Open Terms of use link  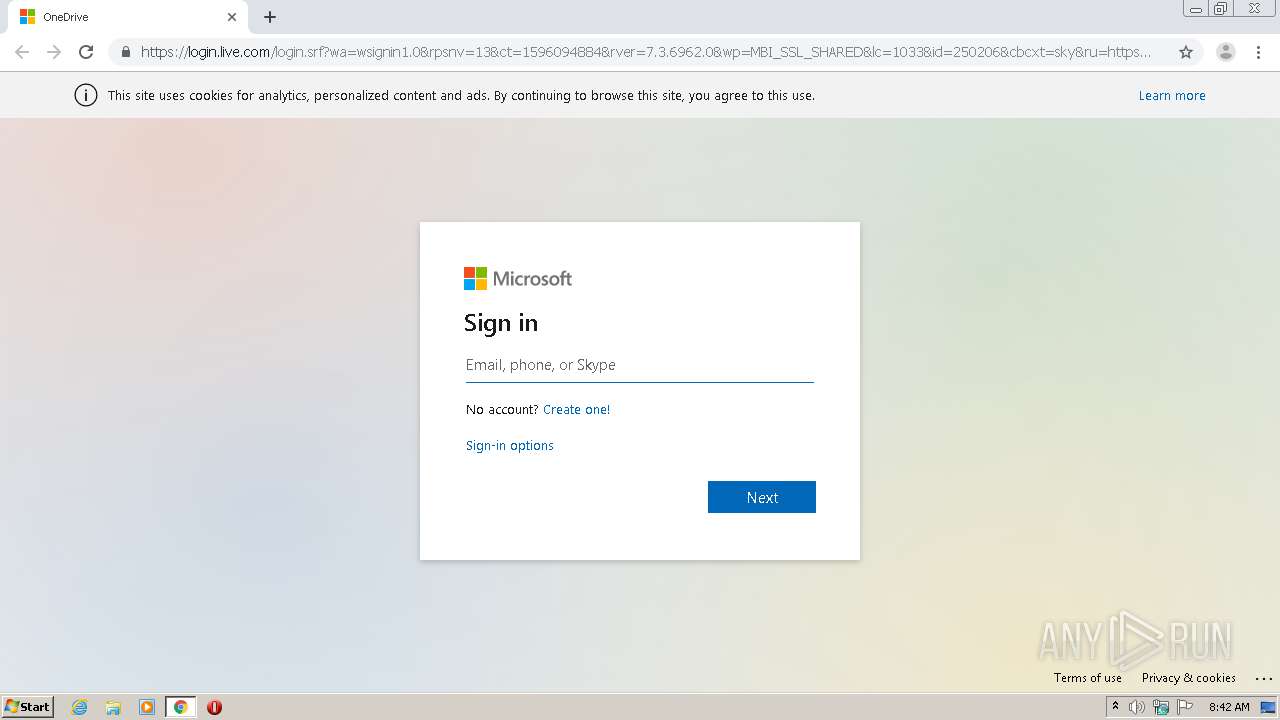1088,678
